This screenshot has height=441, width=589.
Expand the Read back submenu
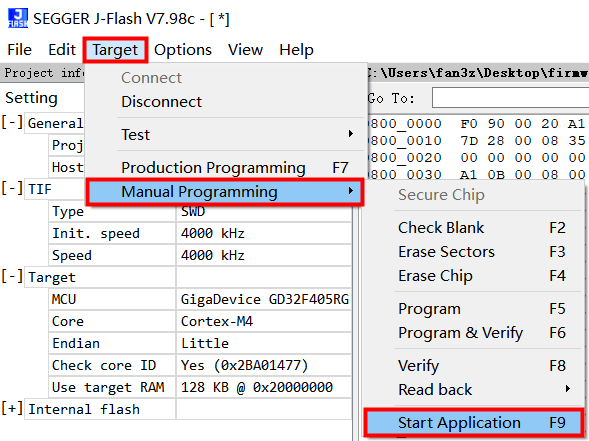pos(568,389)
